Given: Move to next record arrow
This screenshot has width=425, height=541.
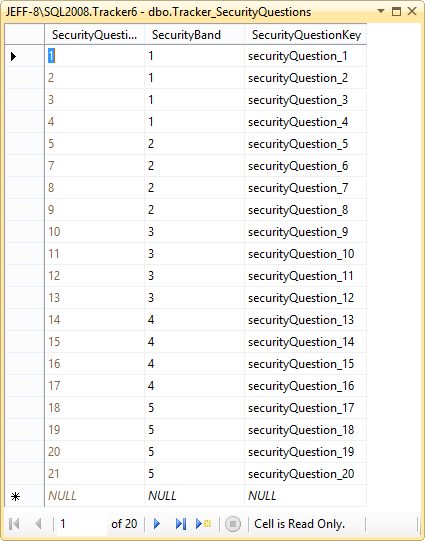Looking at the screenshot, I should tap(157, 524).
